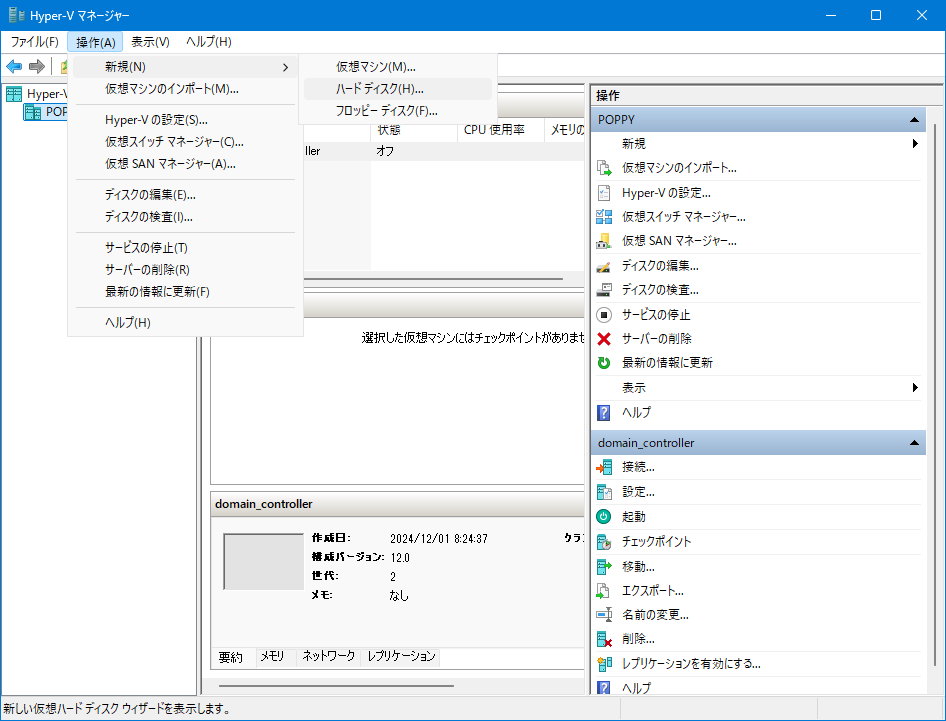Screen dimensions: 946x721
Task: Select 最新の情報に更新(F) menu entry
Action: click(185, 292)
